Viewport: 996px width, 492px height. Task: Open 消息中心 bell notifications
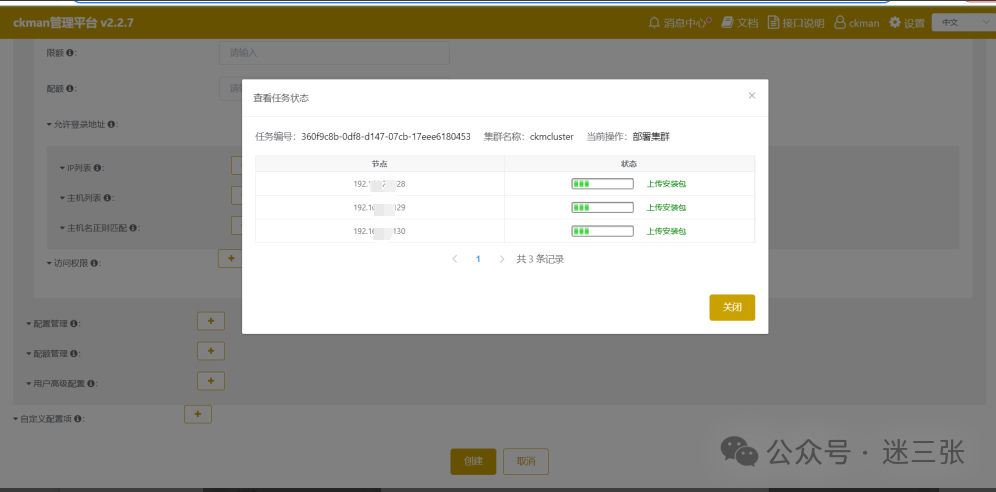click(x=680, y=23)
